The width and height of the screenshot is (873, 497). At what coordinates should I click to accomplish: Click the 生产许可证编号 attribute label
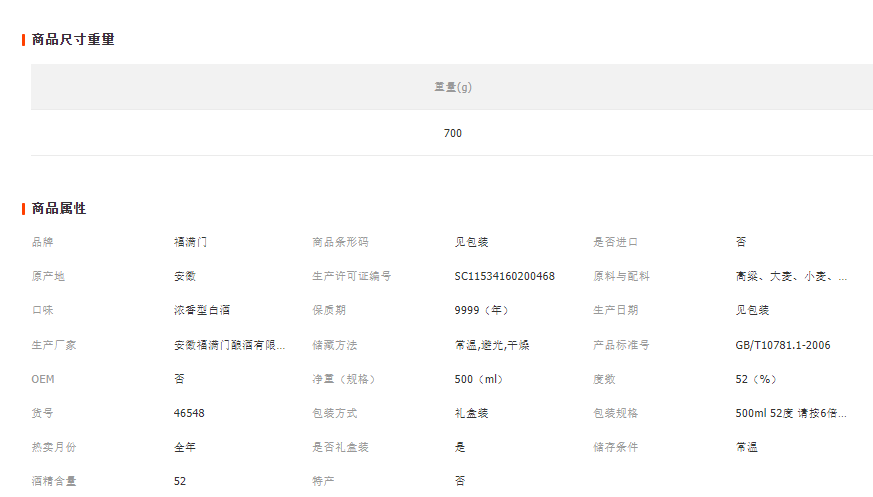click(351, 276)
